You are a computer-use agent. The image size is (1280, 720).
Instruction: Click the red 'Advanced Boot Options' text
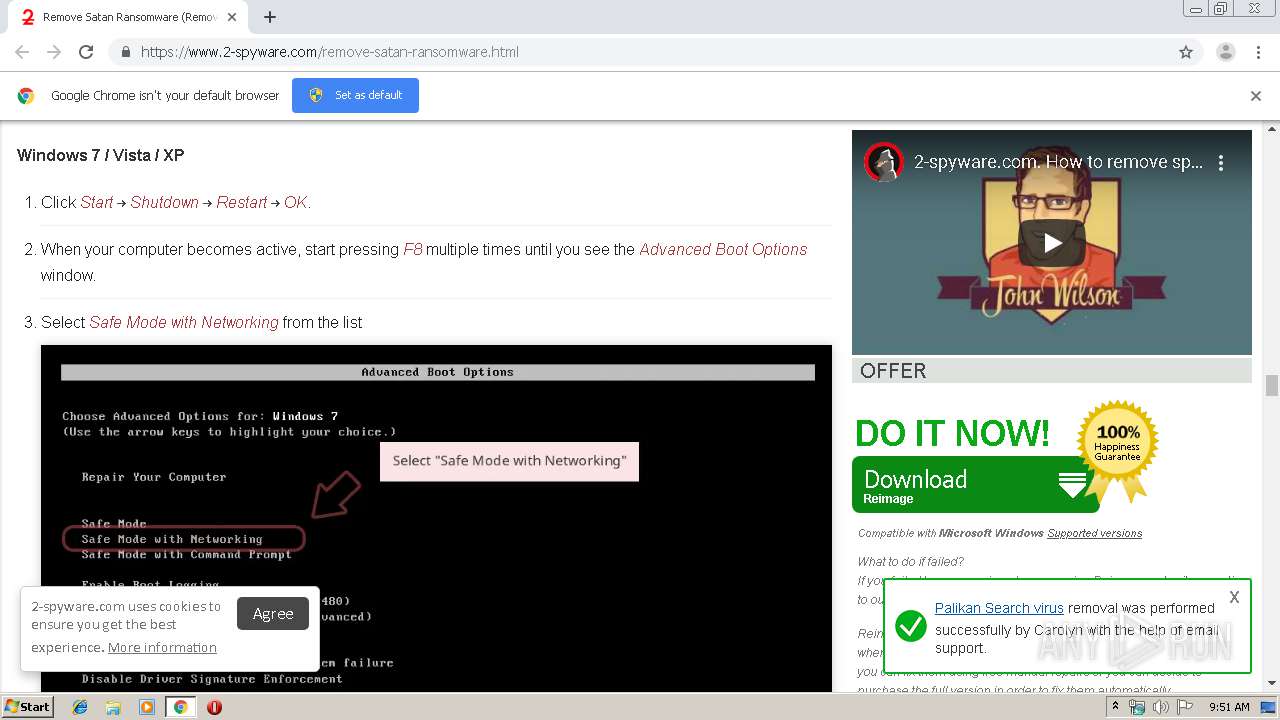coord(723,249)
